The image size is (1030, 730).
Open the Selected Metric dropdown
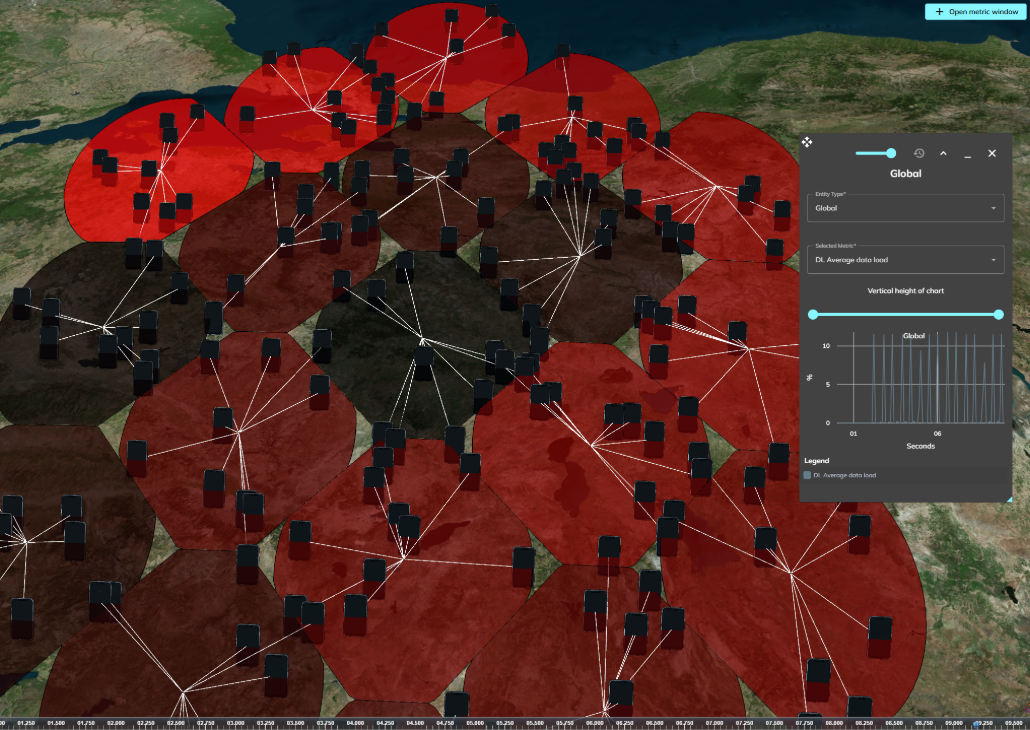(x=906, y=260)
